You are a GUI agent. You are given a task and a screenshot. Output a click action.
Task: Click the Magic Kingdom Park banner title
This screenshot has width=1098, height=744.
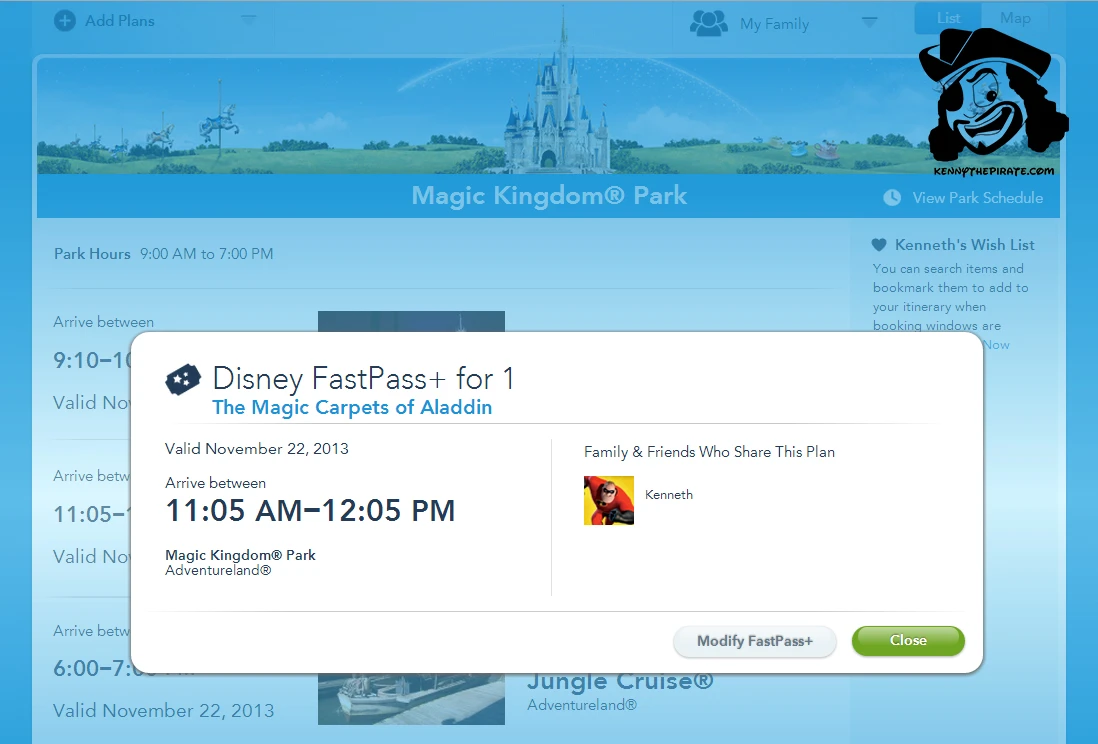(x=549, y=195)
